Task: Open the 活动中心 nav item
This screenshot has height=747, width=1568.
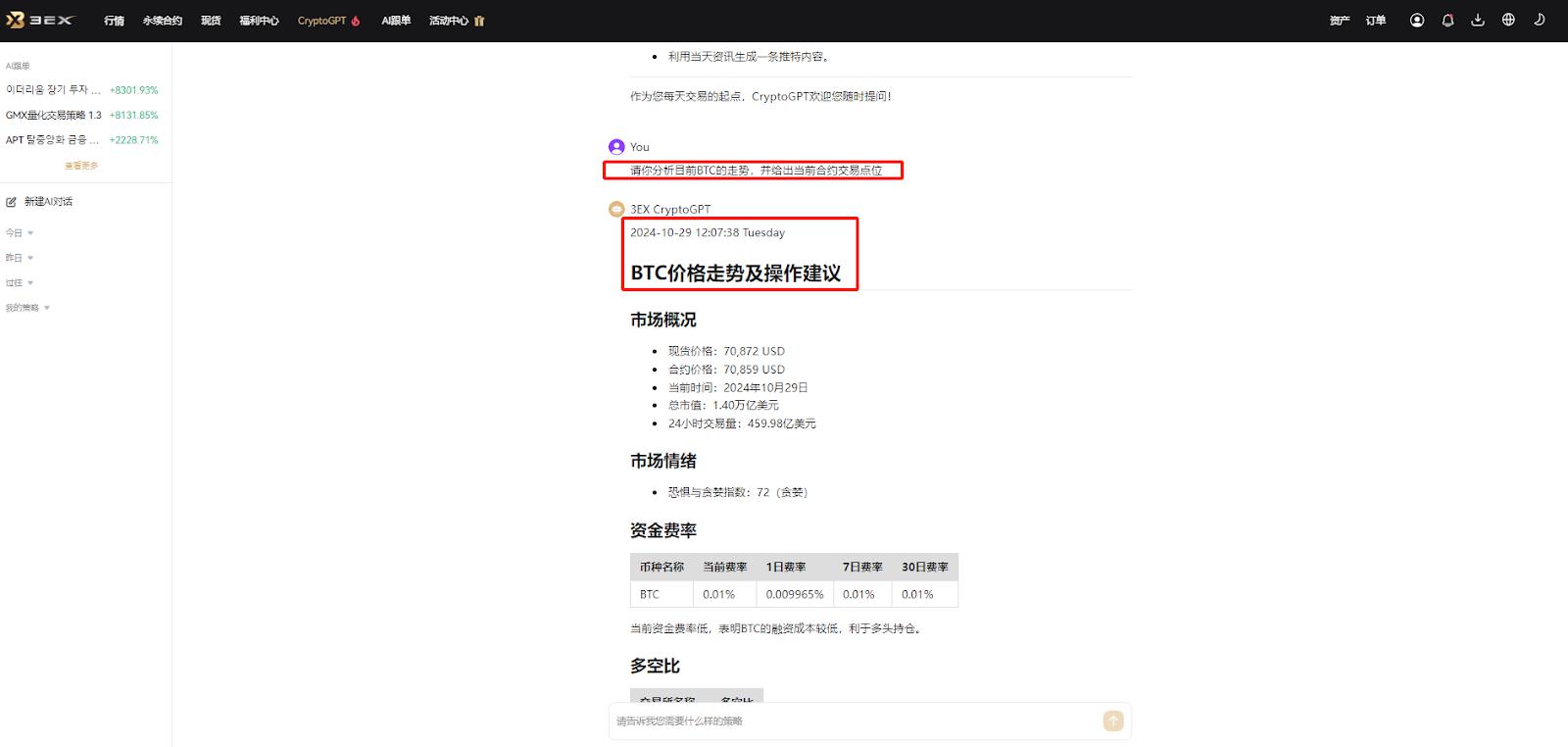Action: [x=449, y=21]
